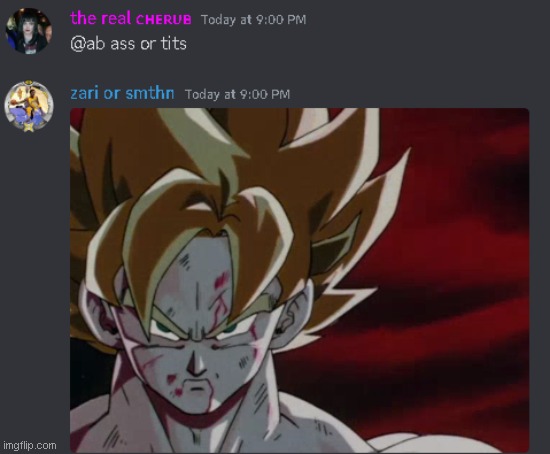Click the word 'CHERUB' in the pink username
The height and width of the screenshot is (454, 550).
click(x=163, y=19)
